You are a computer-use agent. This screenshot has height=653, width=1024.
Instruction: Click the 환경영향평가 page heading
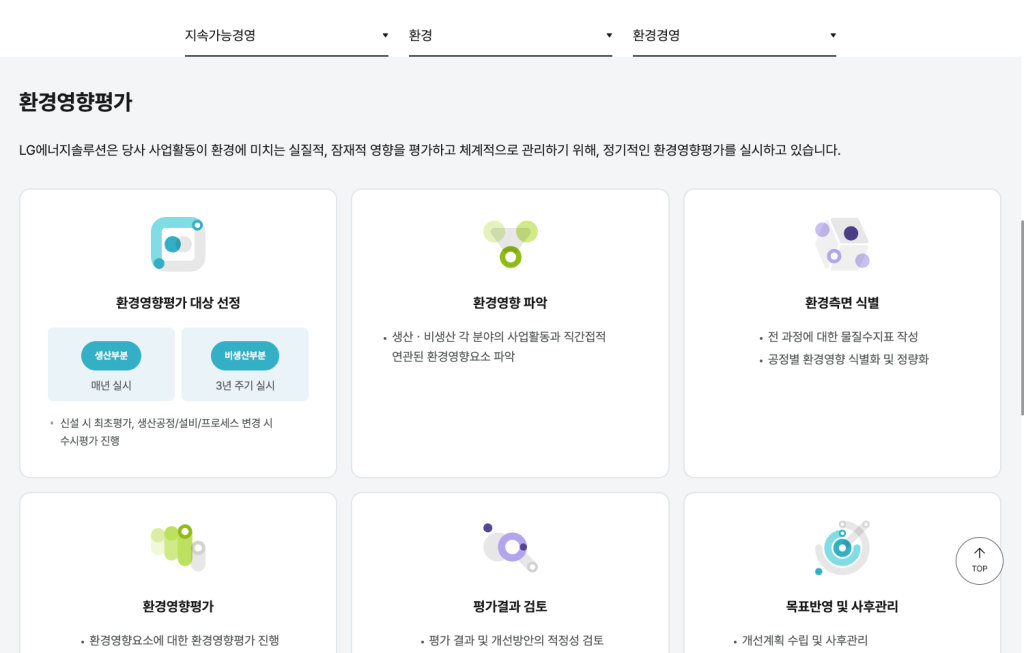[76, 102]
